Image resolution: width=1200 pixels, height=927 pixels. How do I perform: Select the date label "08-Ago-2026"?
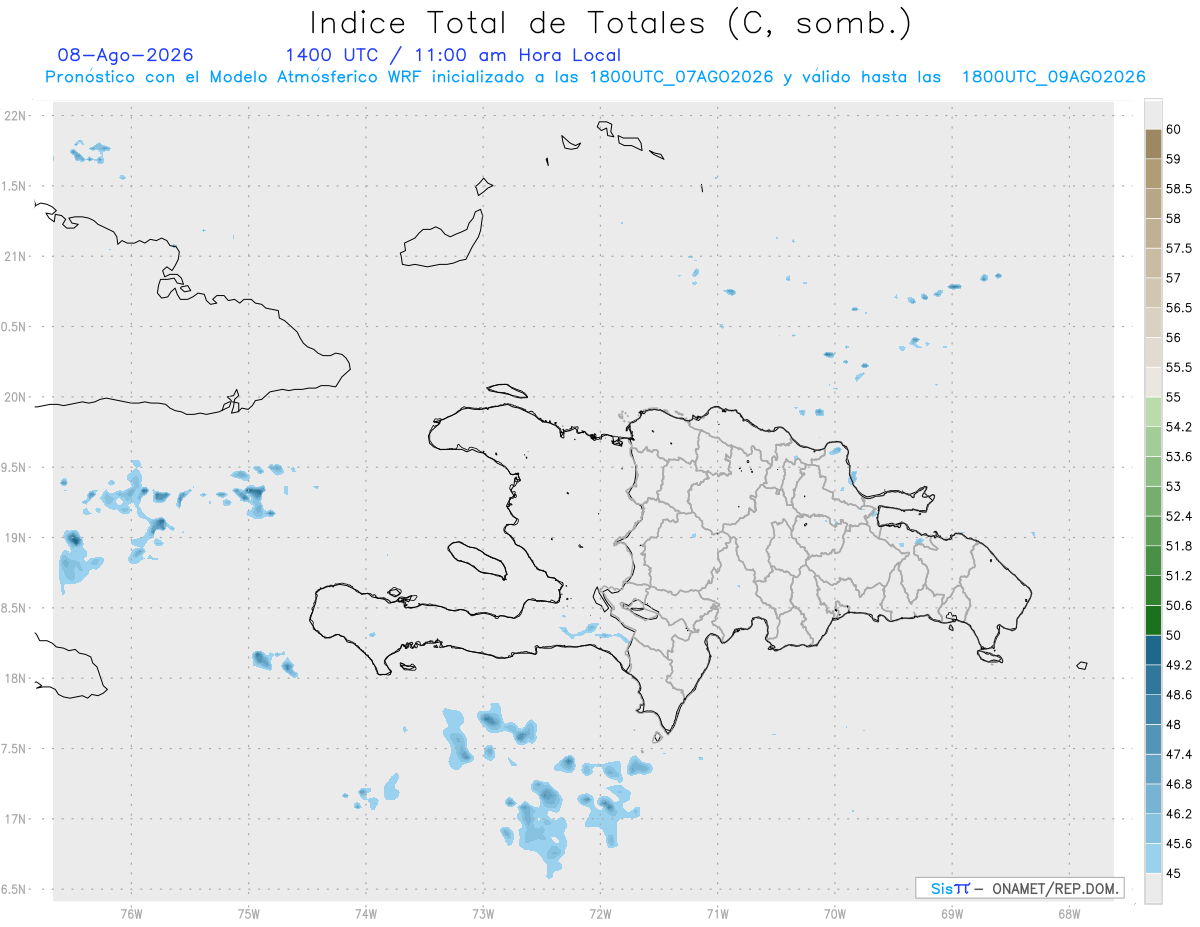pyautogui.click(x=126, y=55)
